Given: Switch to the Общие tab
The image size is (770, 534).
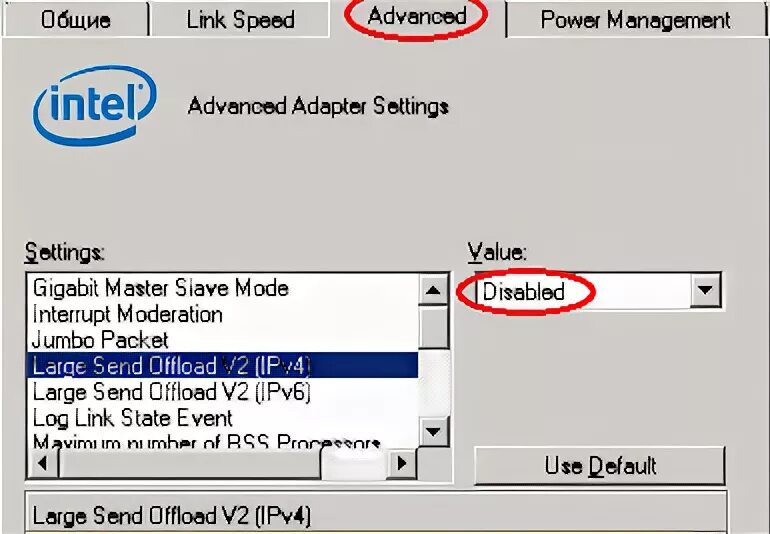Looking at the screenshot, I should coord(75,20).
